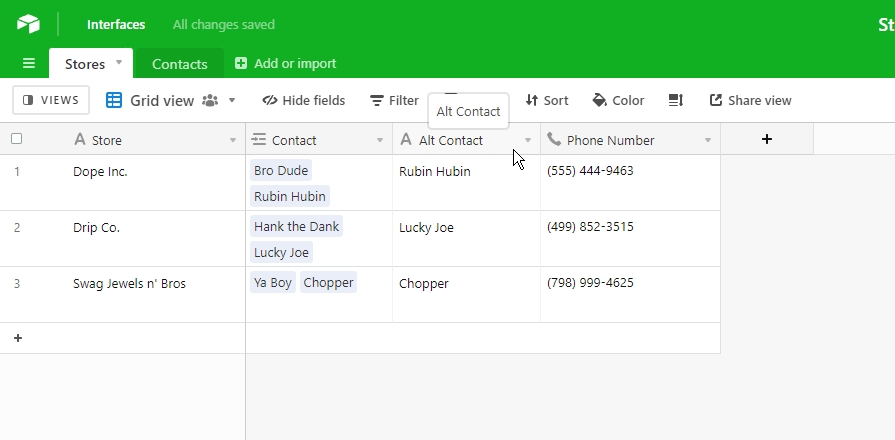
Task: Click the Phone Number column header
Action: pyautogui.click(x=630, y=140)
